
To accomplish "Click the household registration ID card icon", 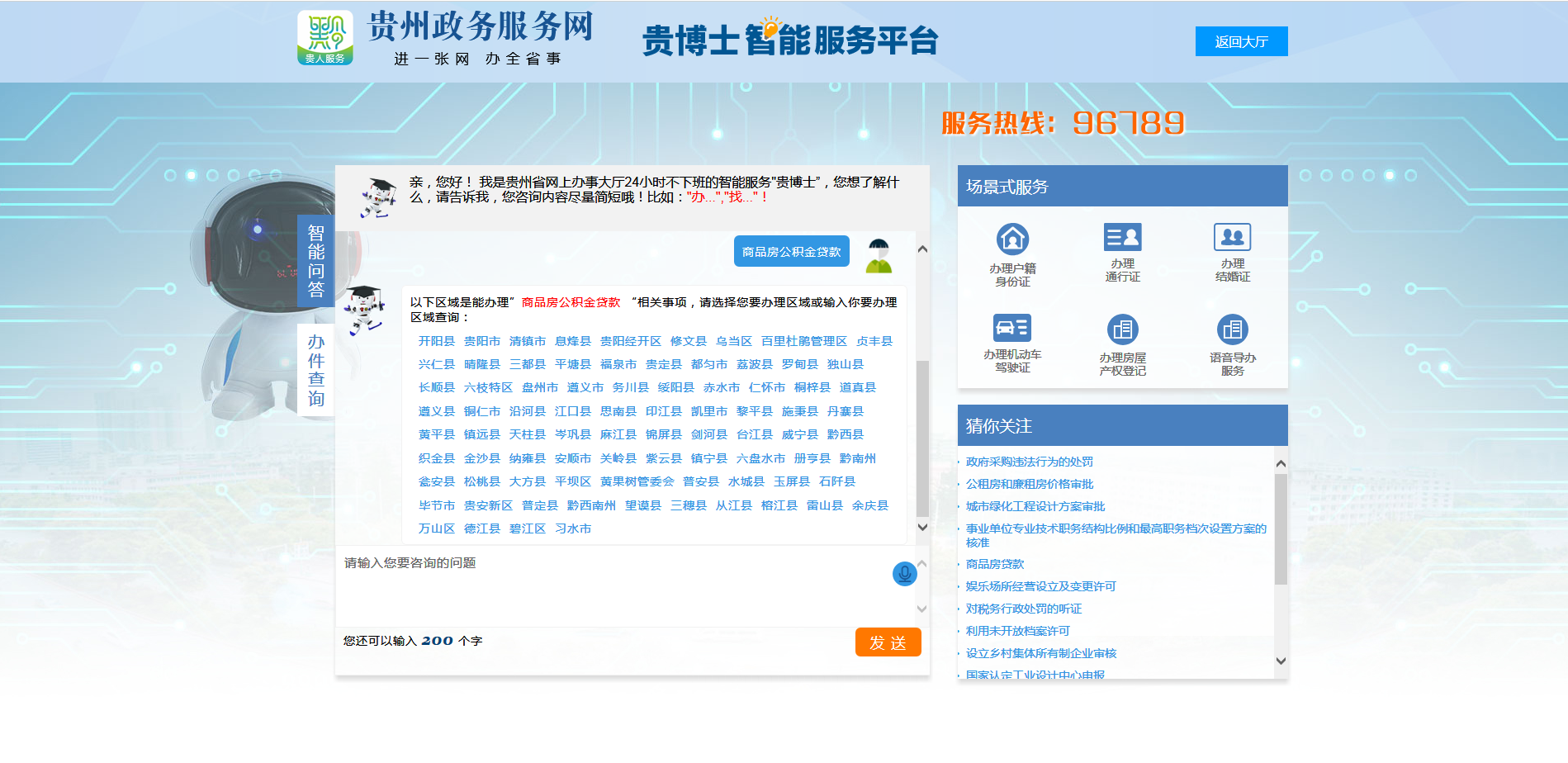I will (x=1012, y=239).
